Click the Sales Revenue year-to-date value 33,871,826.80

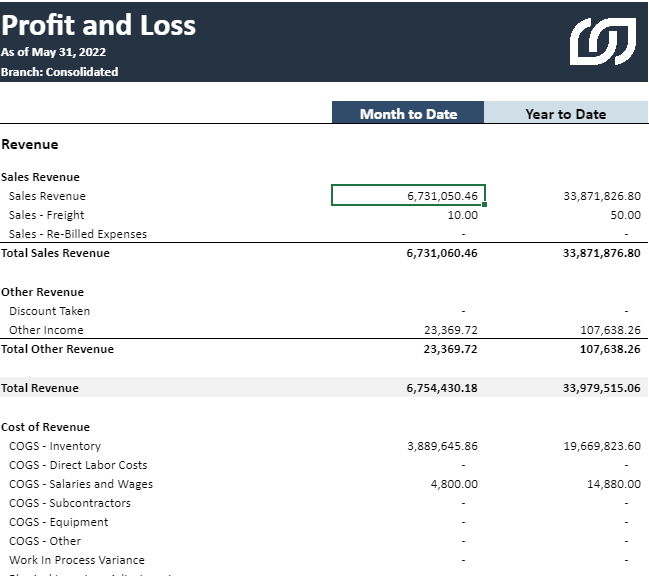click(x=601, y=196)
